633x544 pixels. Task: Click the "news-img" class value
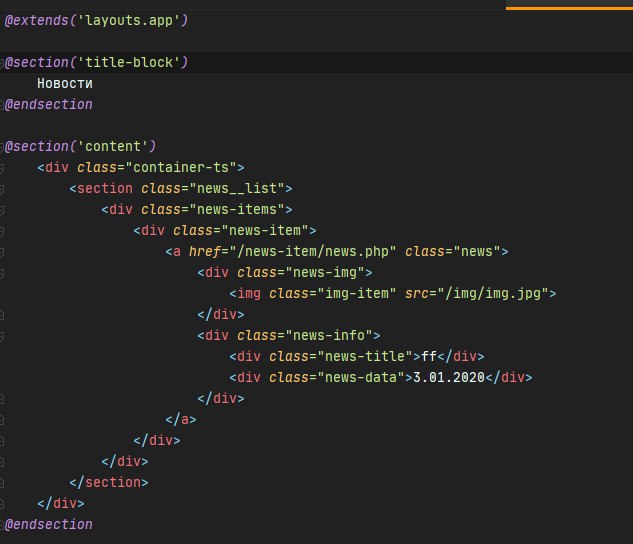(x=325, y=272)
